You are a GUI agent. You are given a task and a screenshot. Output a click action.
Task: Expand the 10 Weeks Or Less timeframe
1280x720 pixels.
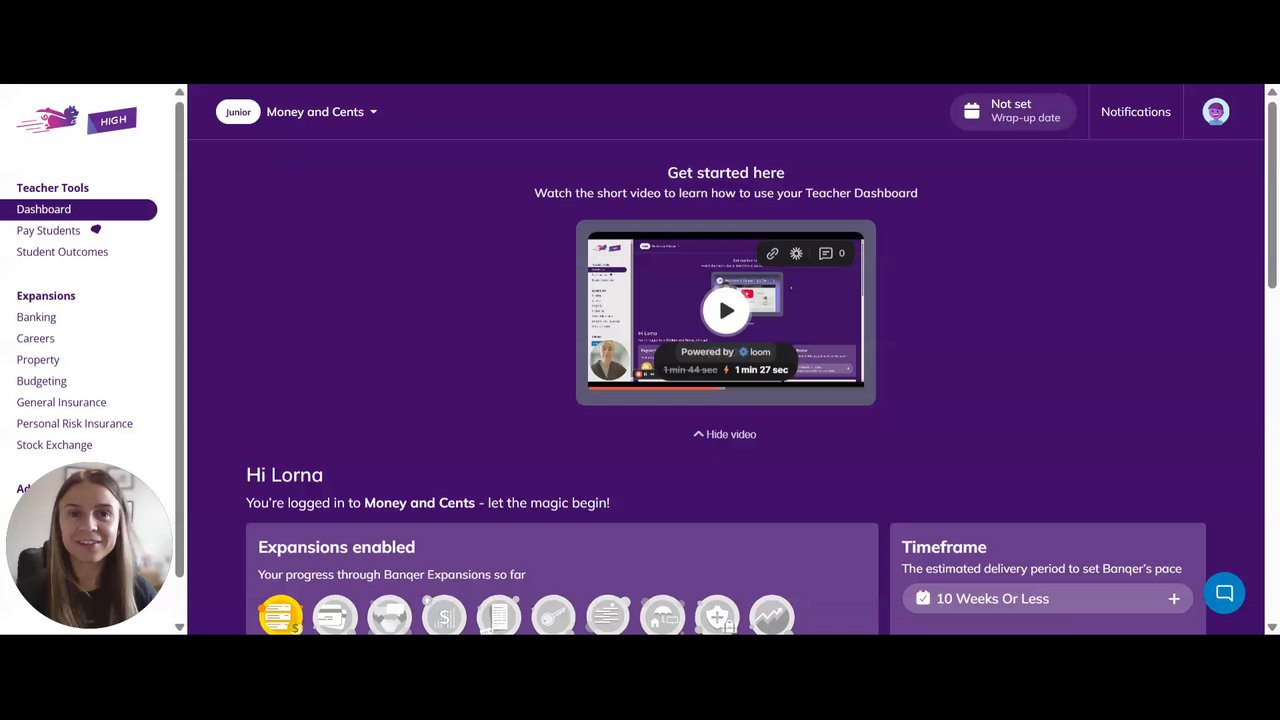pos(1047,598)
